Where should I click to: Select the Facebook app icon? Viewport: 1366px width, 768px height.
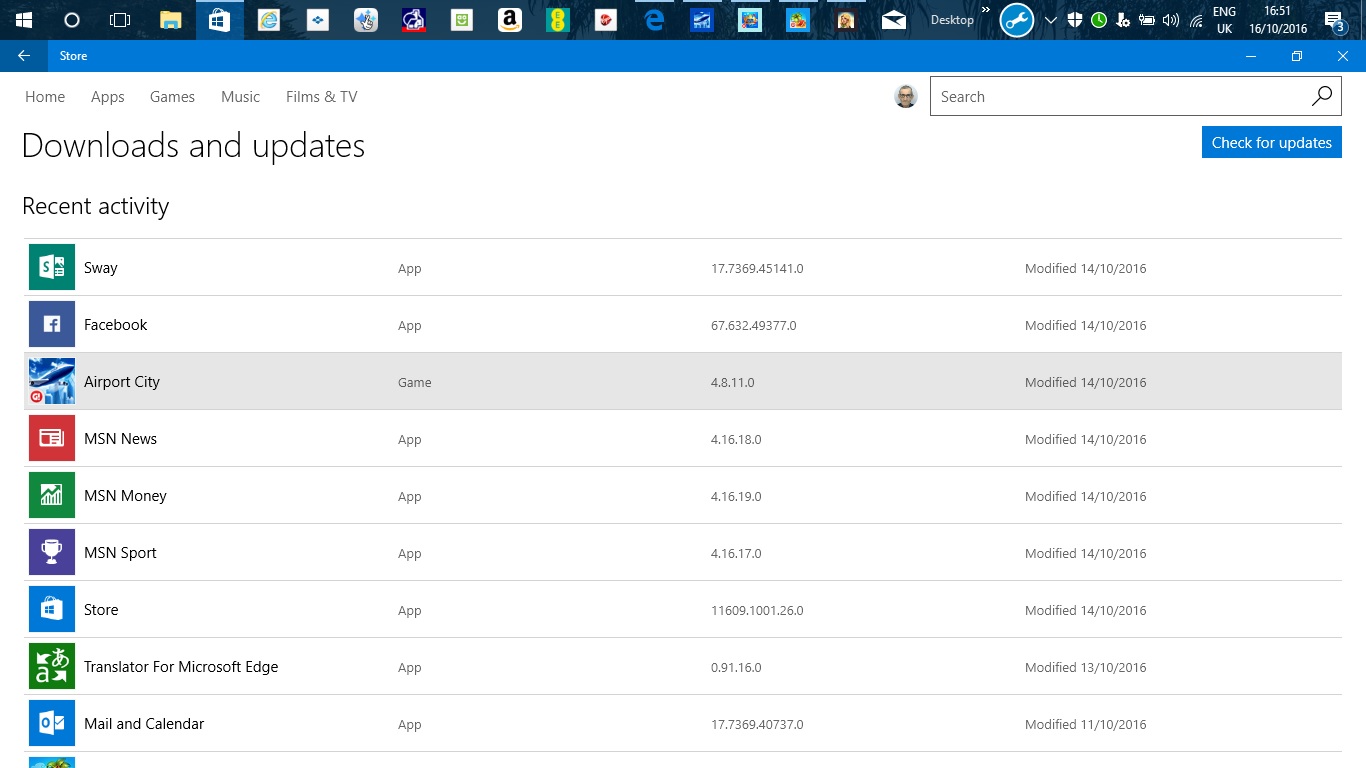pyautogui.click(x=52, y=324)
